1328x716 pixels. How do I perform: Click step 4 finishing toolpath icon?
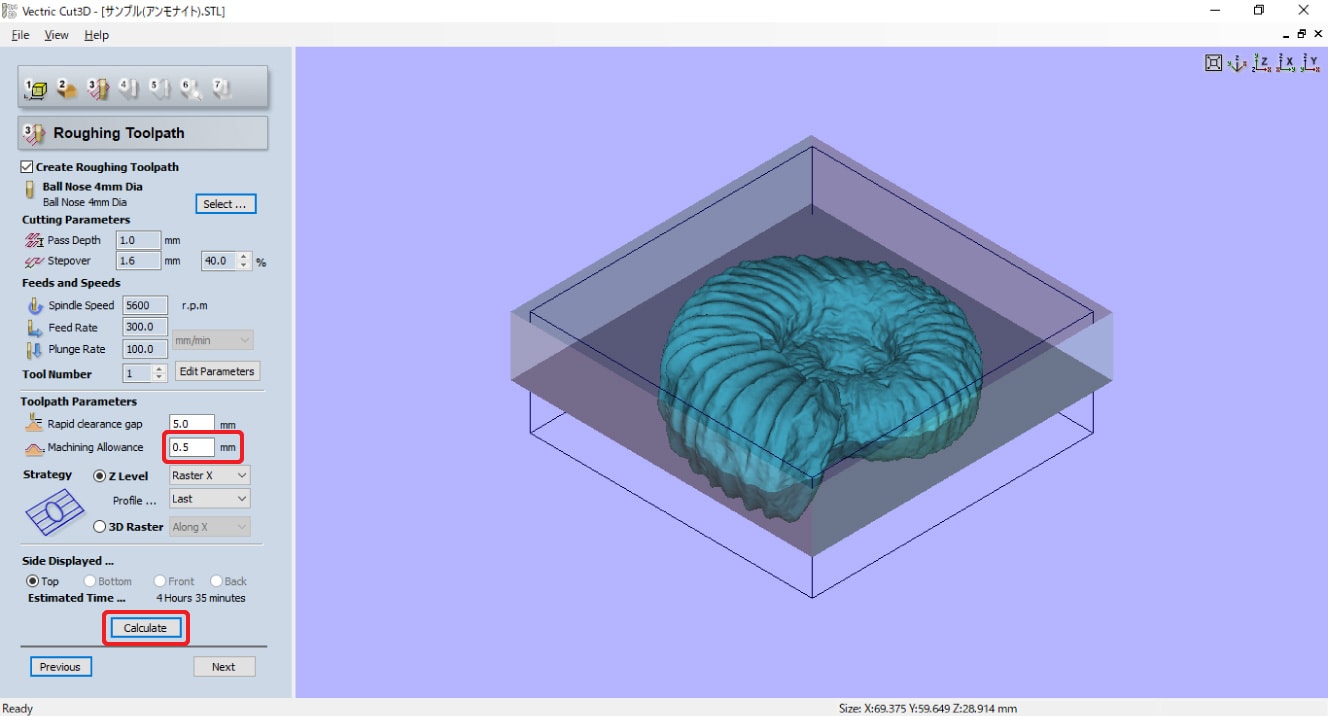[128, 89]
